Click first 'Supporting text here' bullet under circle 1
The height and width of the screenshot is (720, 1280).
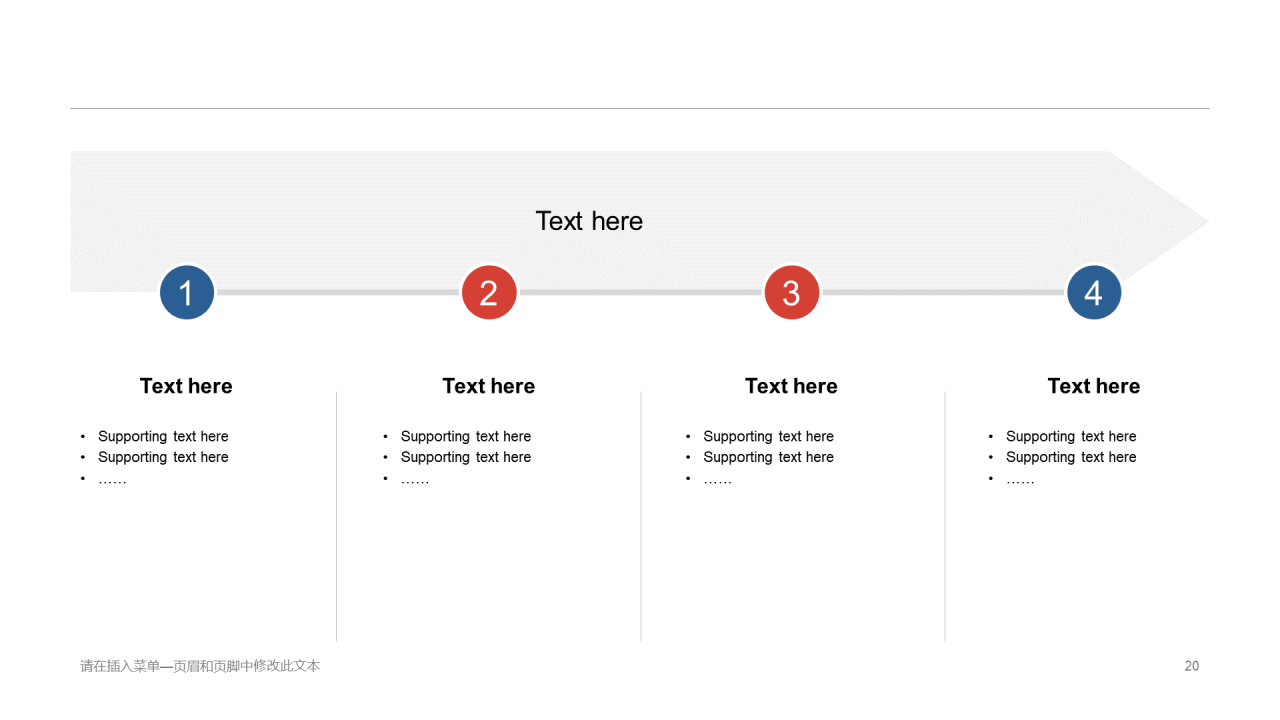click(x=163, y=436)
